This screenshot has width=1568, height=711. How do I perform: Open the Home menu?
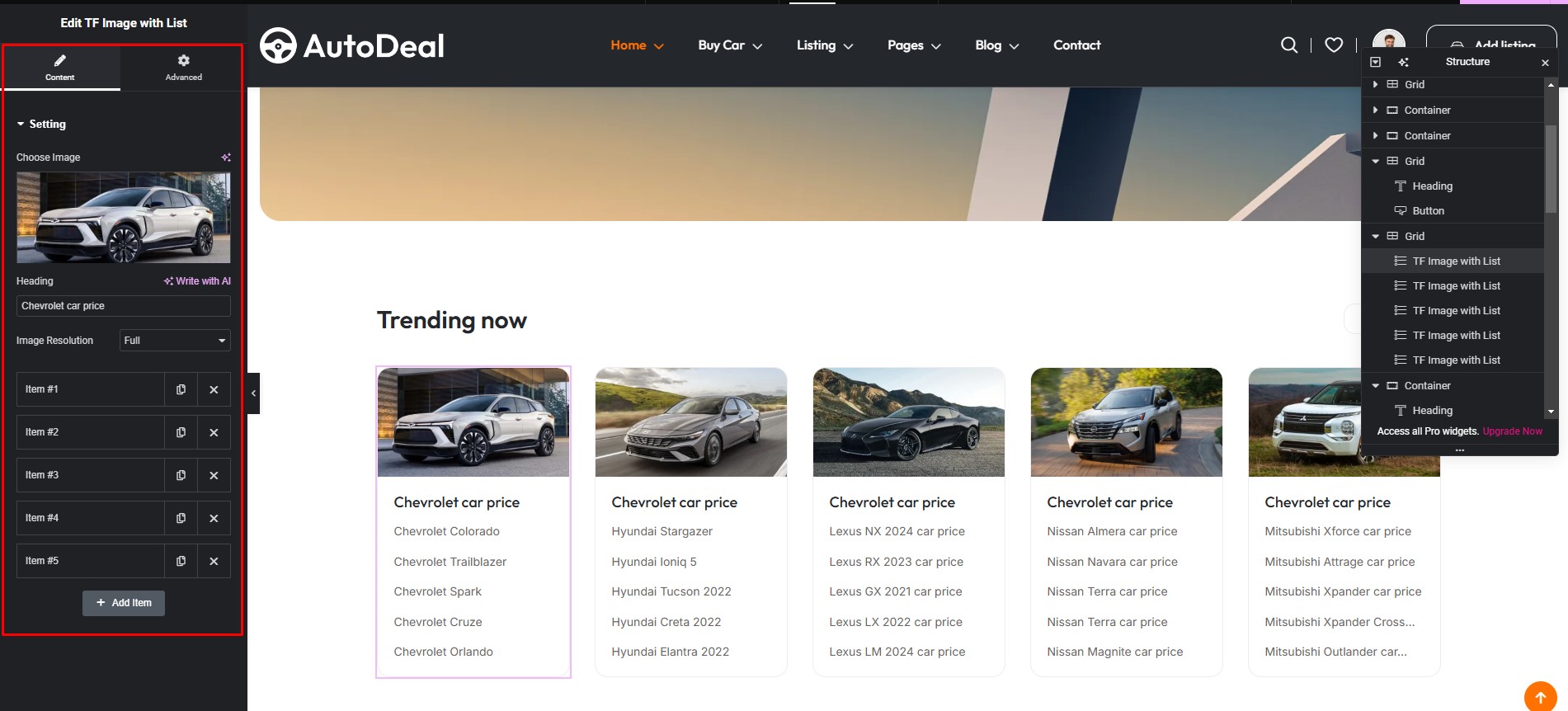tap(637, 45)
